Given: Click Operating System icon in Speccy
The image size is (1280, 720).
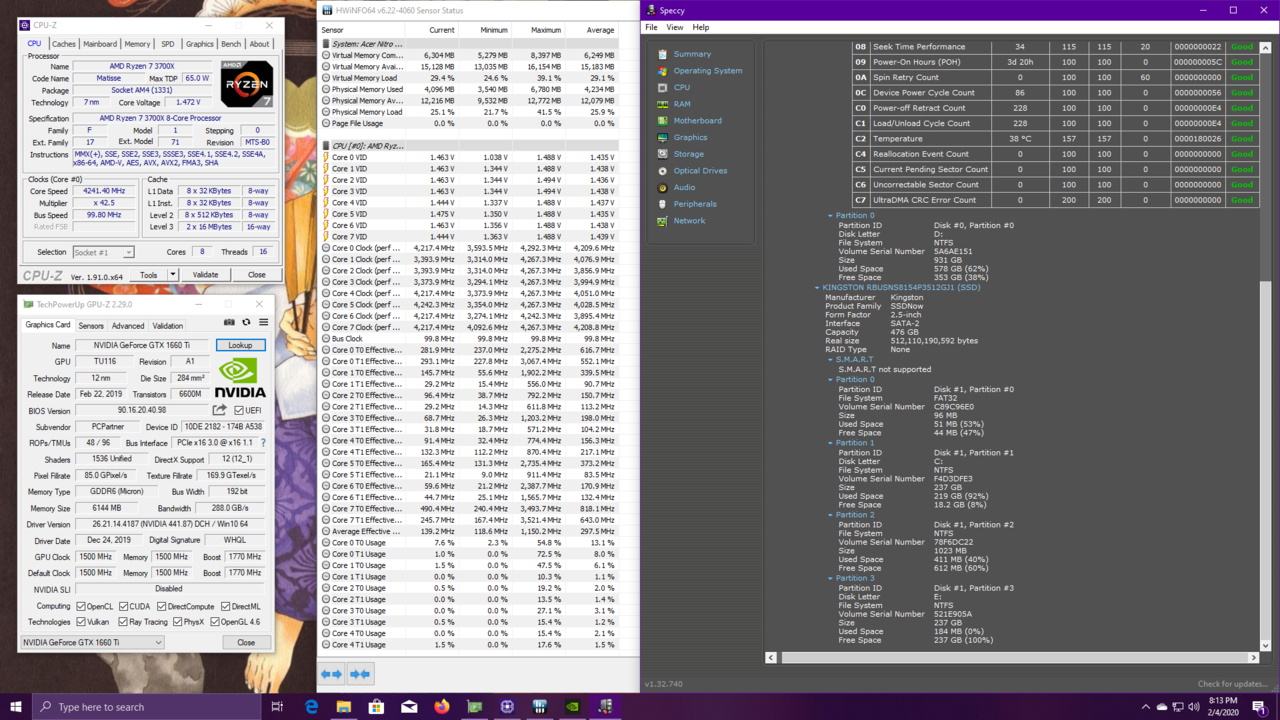Looking at the screenshot, I should (x=662, y=71).
